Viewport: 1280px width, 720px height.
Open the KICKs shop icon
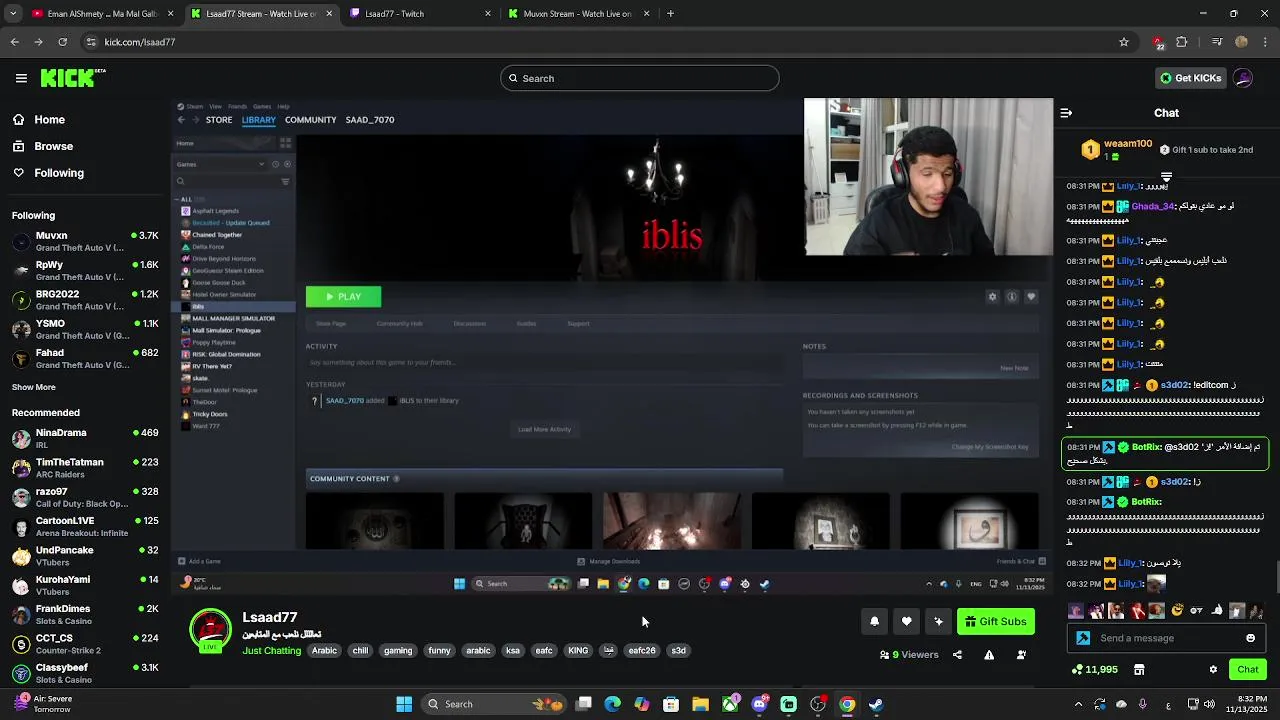pos(1139,670)
